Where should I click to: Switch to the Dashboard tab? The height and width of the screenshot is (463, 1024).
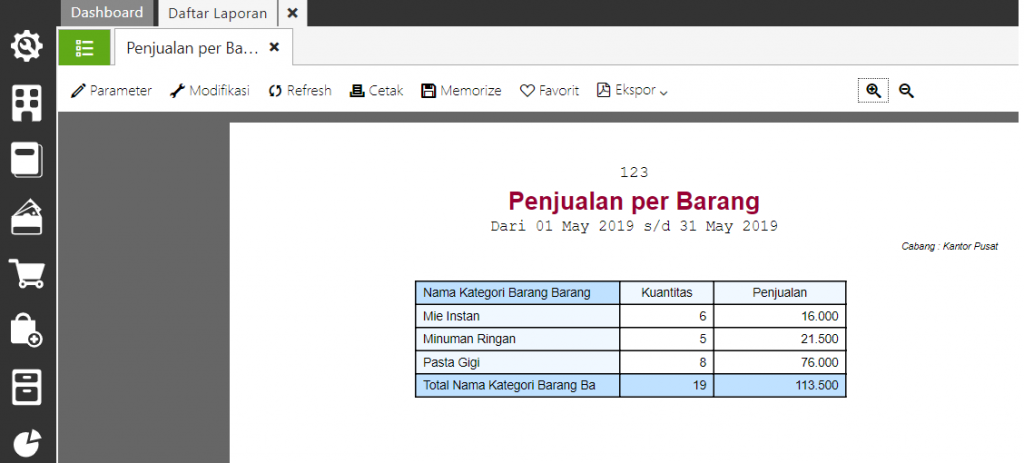pos(107,13)
